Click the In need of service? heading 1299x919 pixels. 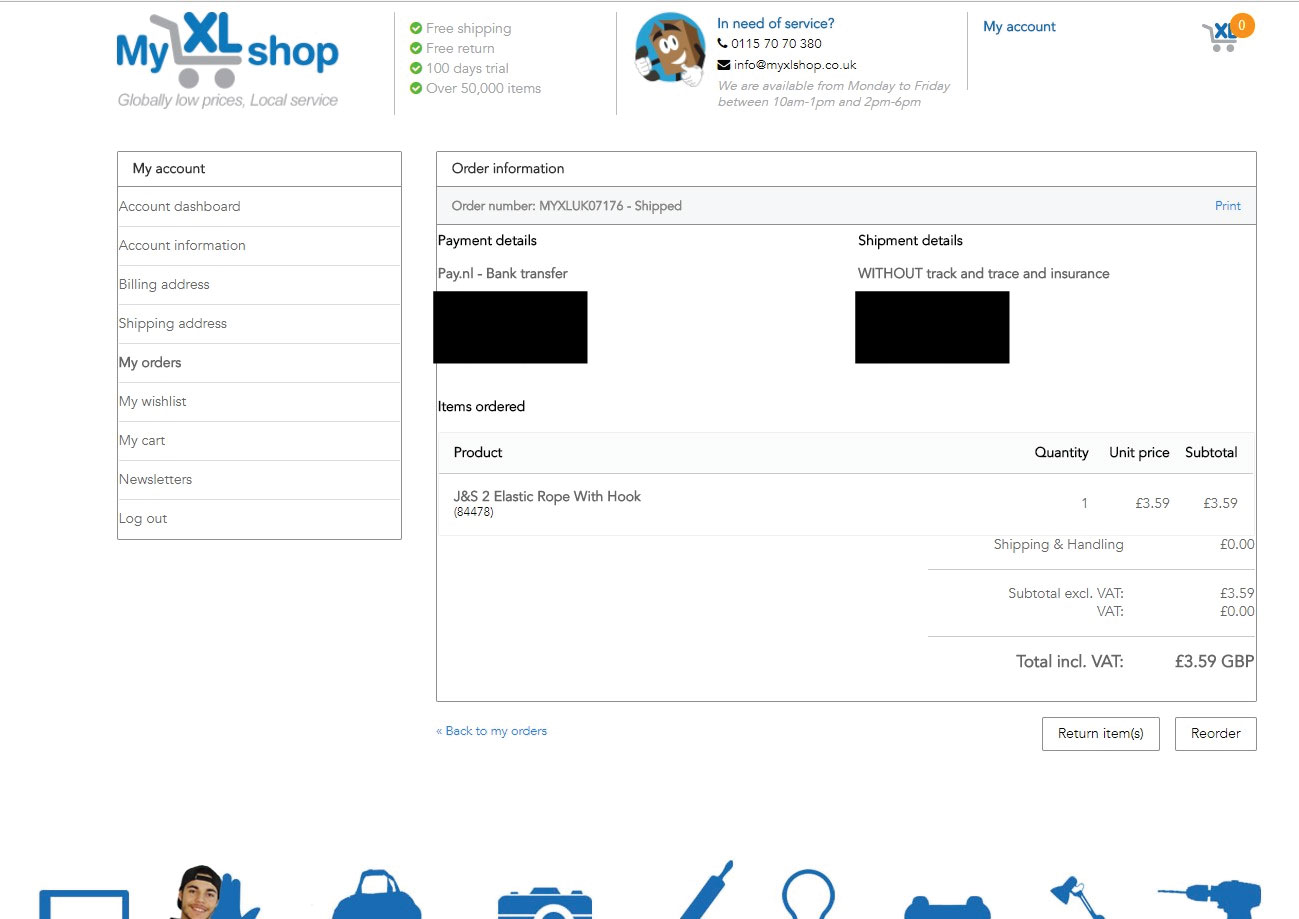point(776,23)
